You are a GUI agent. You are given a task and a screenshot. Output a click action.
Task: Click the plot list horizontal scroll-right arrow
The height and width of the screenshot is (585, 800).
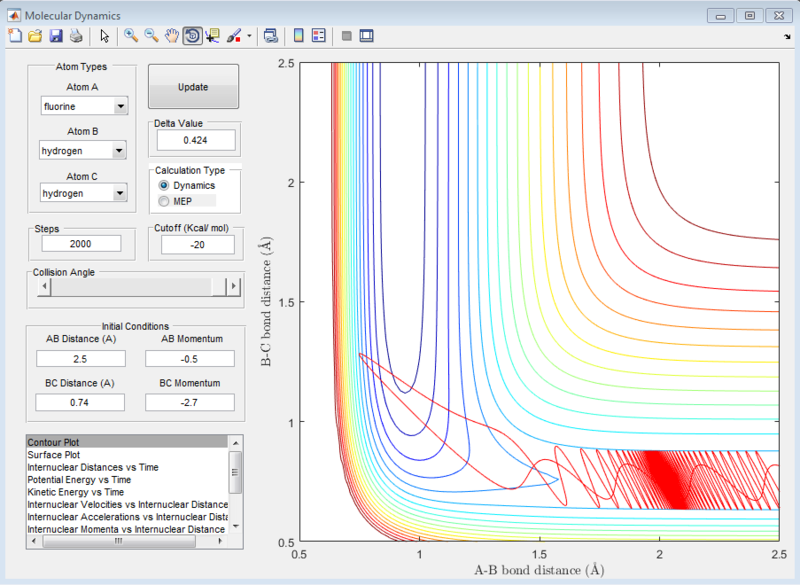click(220, 541)
